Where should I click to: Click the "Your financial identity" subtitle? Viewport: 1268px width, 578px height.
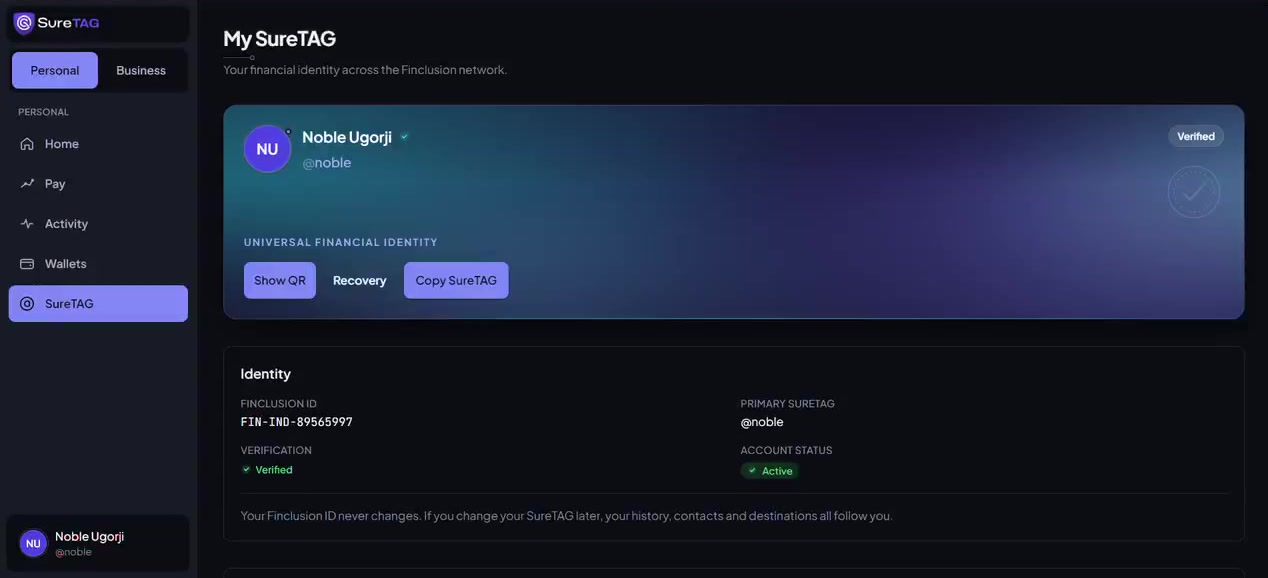point(365,70)
